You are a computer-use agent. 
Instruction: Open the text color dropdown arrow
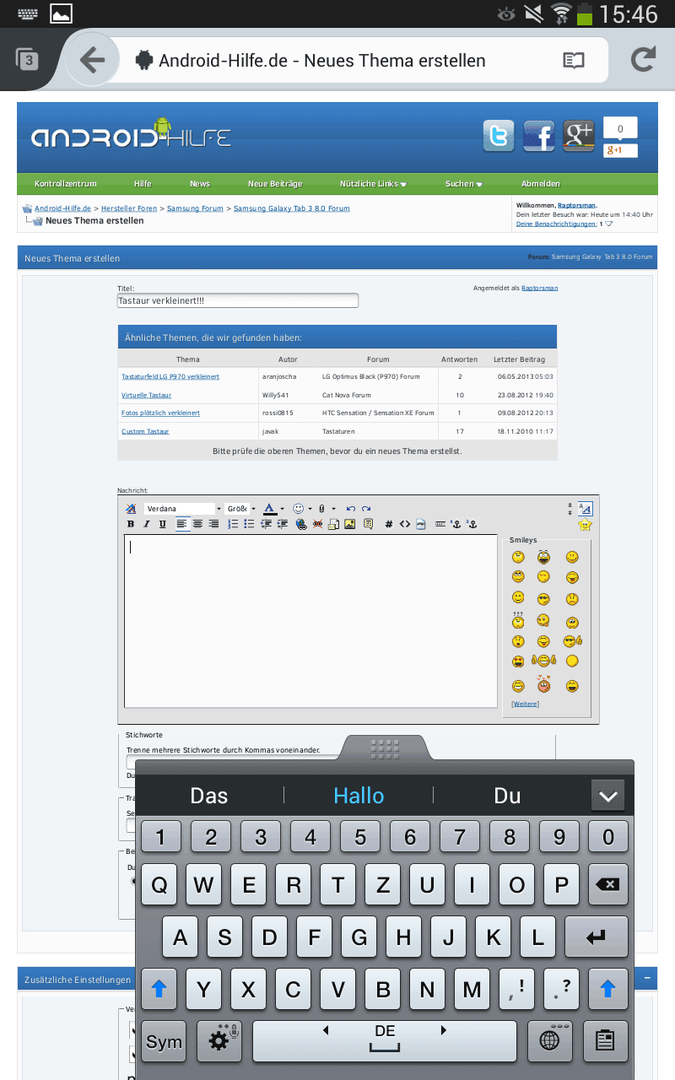click(x=282, y=509)
